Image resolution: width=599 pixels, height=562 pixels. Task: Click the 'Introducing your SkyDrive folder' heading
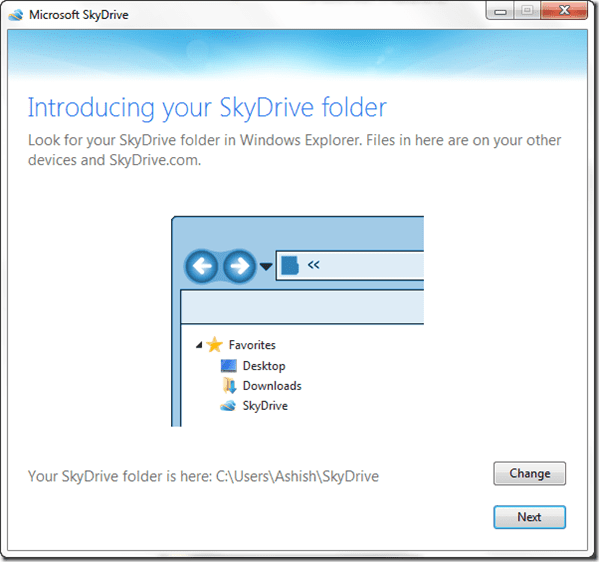pos(207,109)
